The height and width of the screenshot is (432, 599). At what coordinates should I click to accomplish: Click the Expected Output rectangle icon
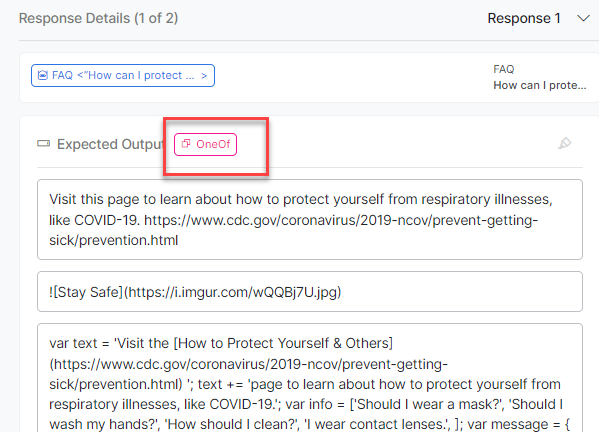[x=44, y=144]
